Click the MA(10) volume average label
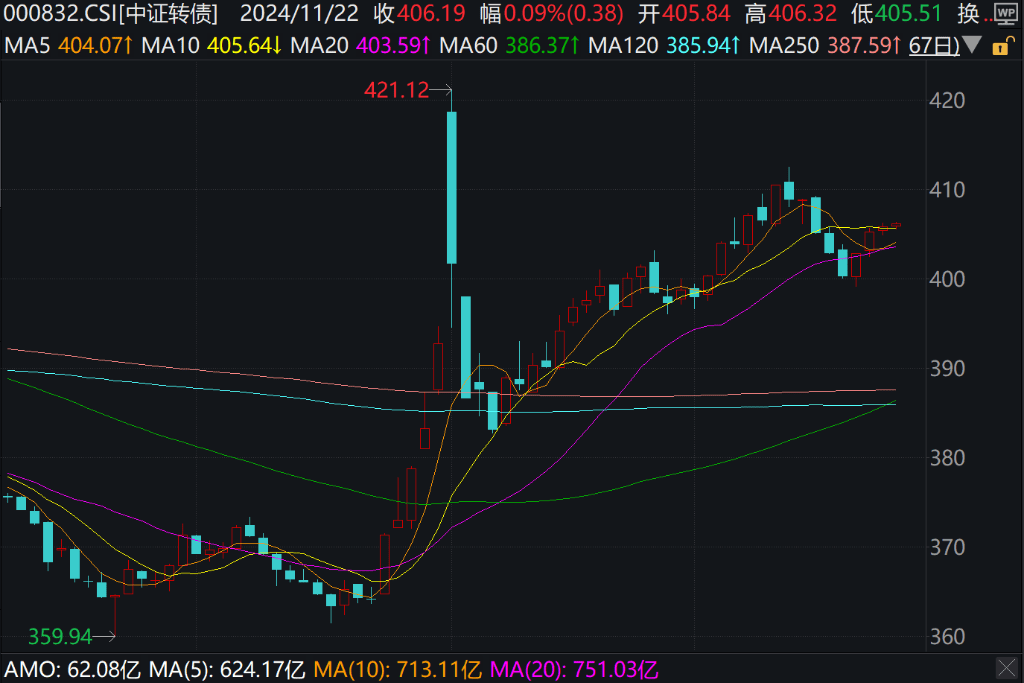The width and height of the screenshot is (1024, 683). click(x=346, y=668)
